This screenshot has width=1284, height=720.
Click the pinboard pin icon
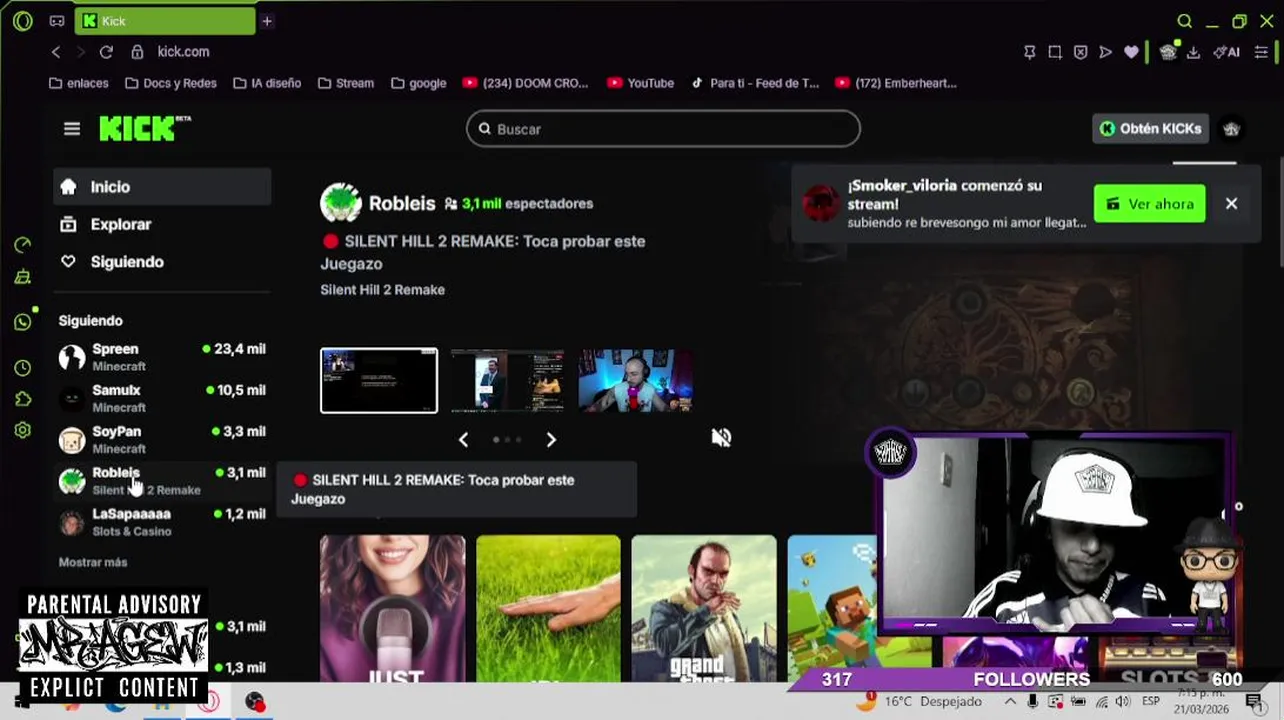(x=1029, y=52)
